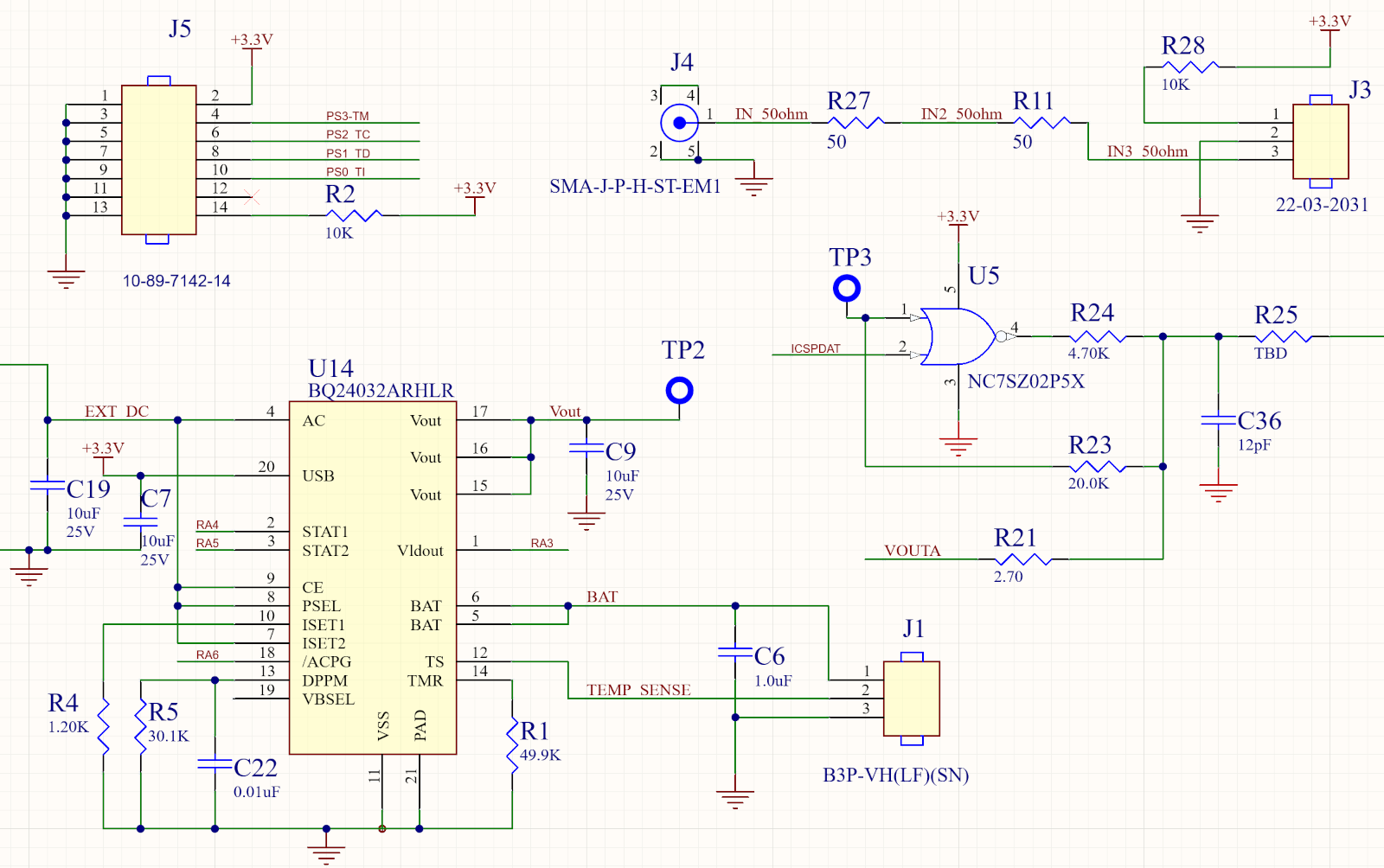The height and width of the screenshot is (868, 1384).
Task: Click the VOUTA net label
Action: click(x=913, y=551)
